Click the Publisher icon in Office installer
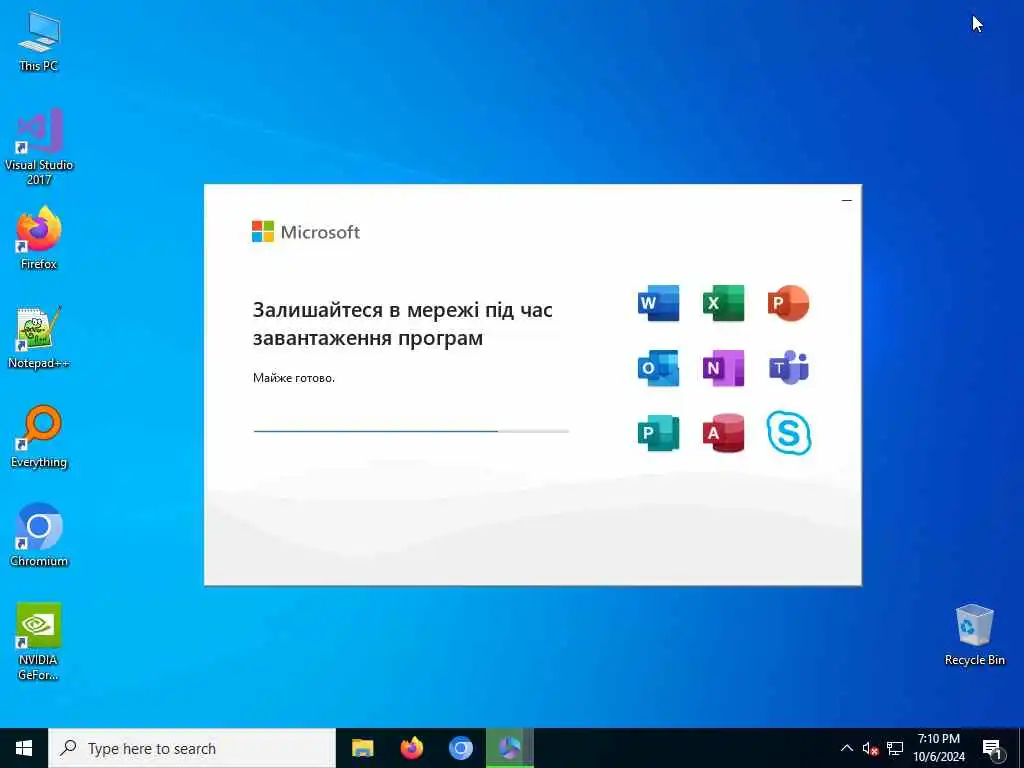Screen dimensions: 1024x768 tap(658, 432)
